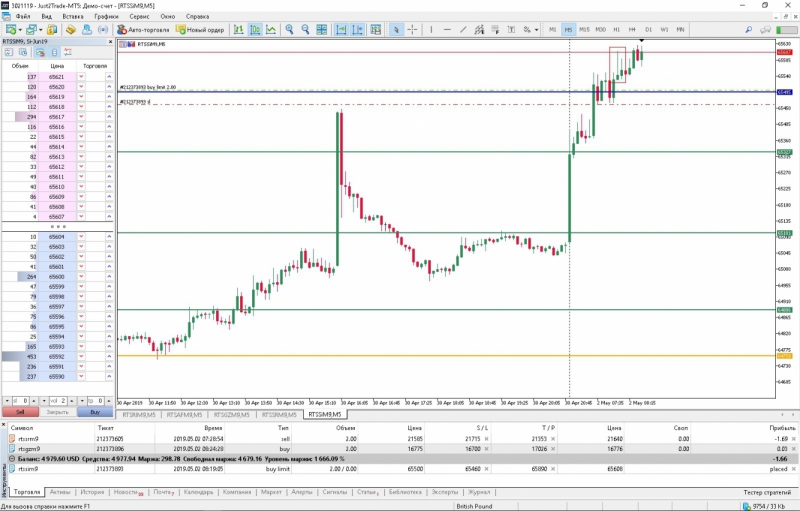800x511 pixels.
Task: Switch chart to candlestick style
Action: [x=255, y=30]
